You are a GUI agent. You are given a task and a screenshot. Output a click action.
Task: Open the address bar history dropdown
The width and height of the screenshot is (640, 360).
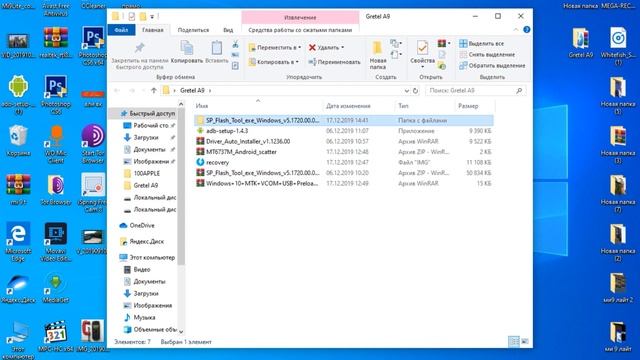tap(407, 91)
